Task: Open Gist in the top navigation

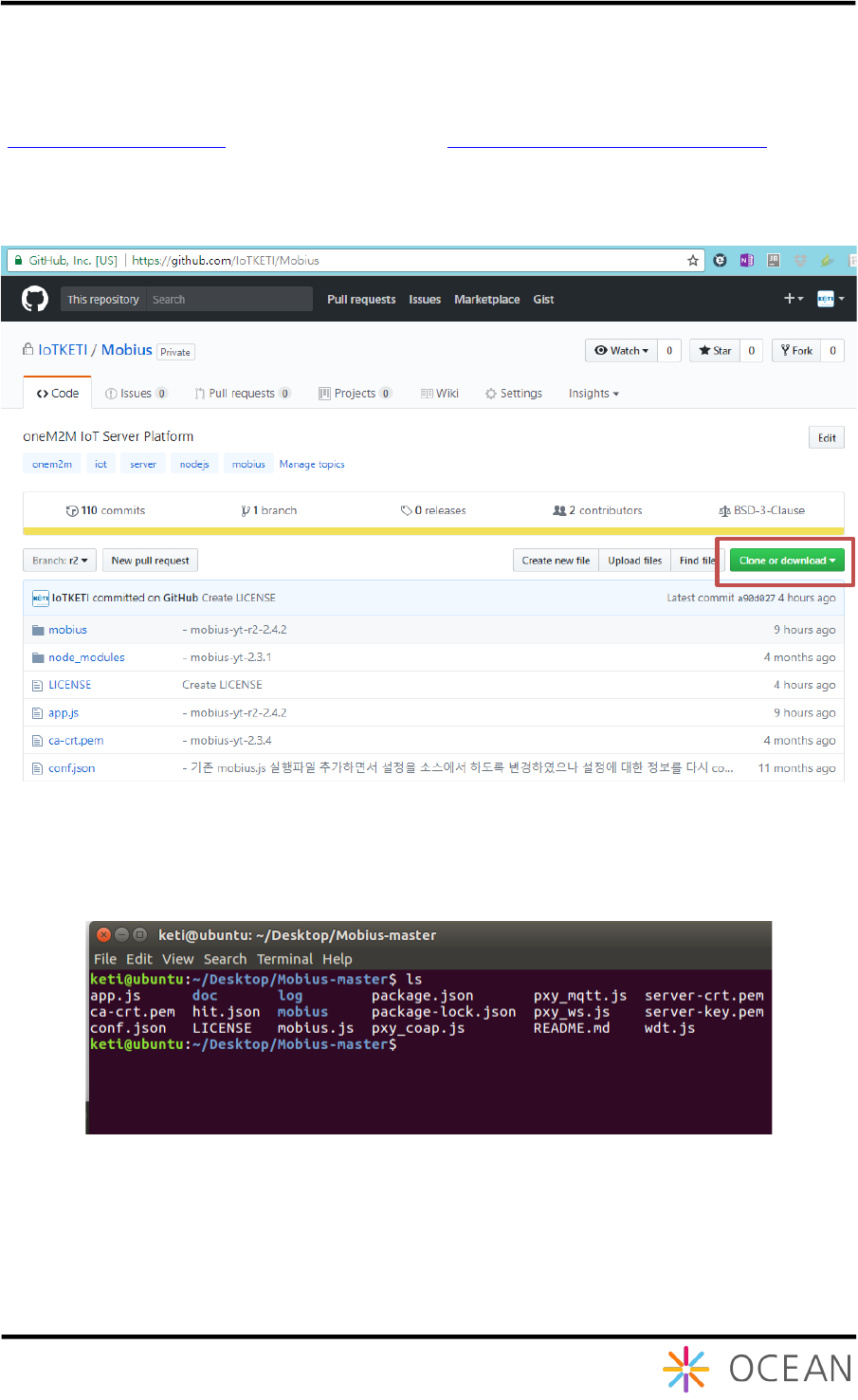Action: tap(543, 300)
